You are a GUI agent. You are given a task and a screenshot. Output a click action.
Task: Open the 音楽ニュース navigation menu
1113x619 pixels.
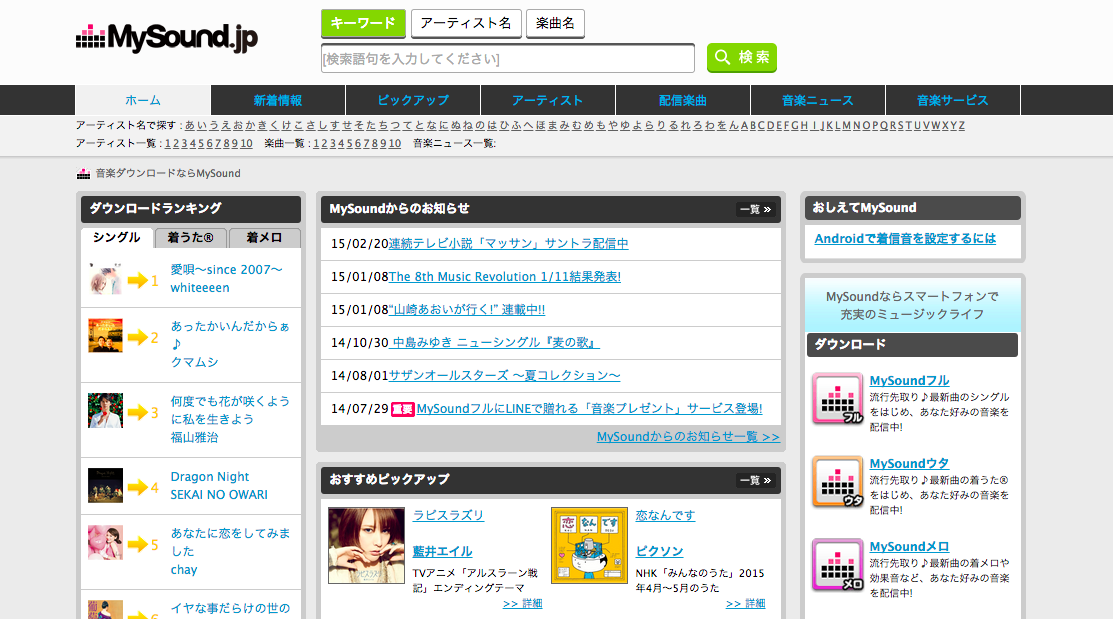coord(817,100)
